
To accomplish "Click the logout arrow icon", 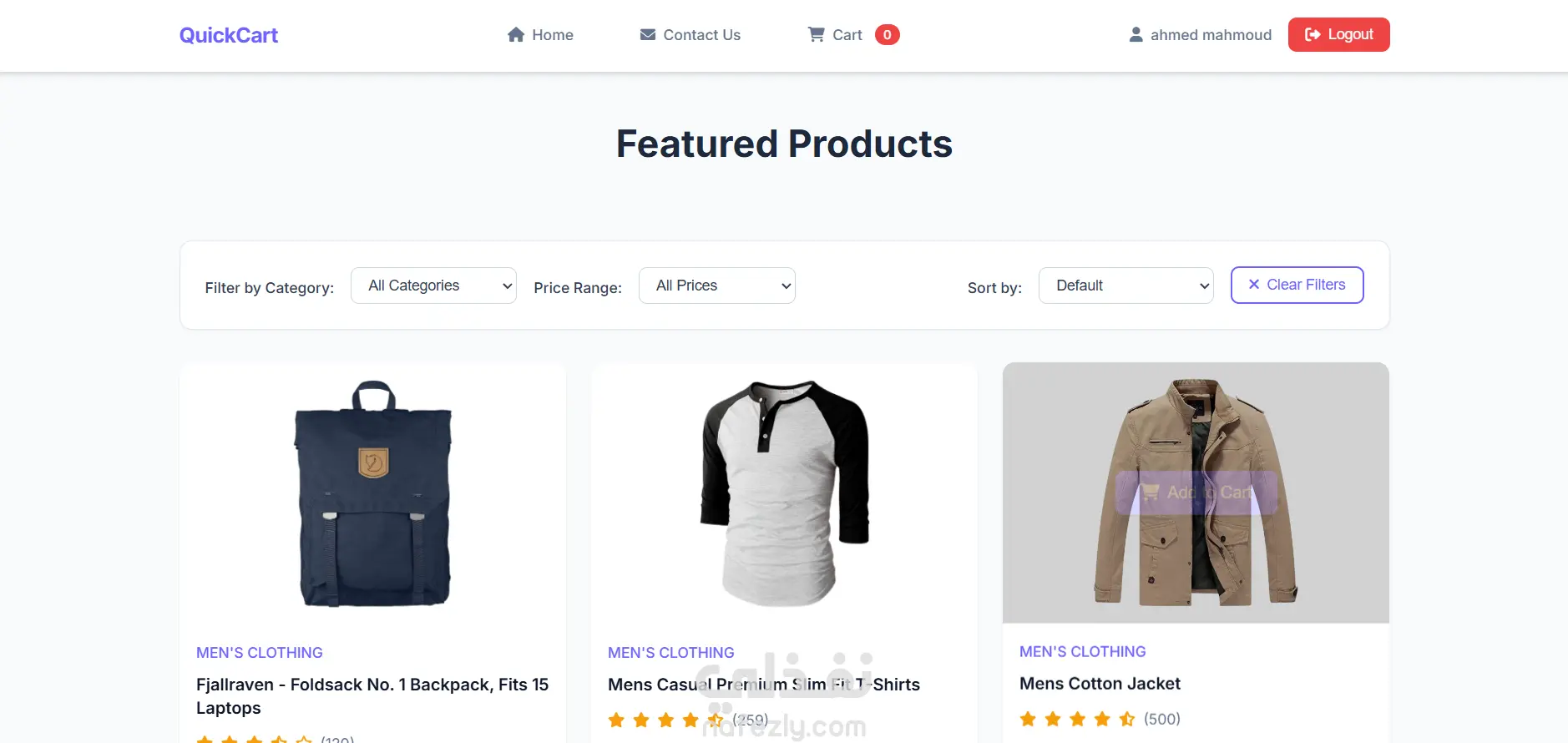I will point(1313,34).
